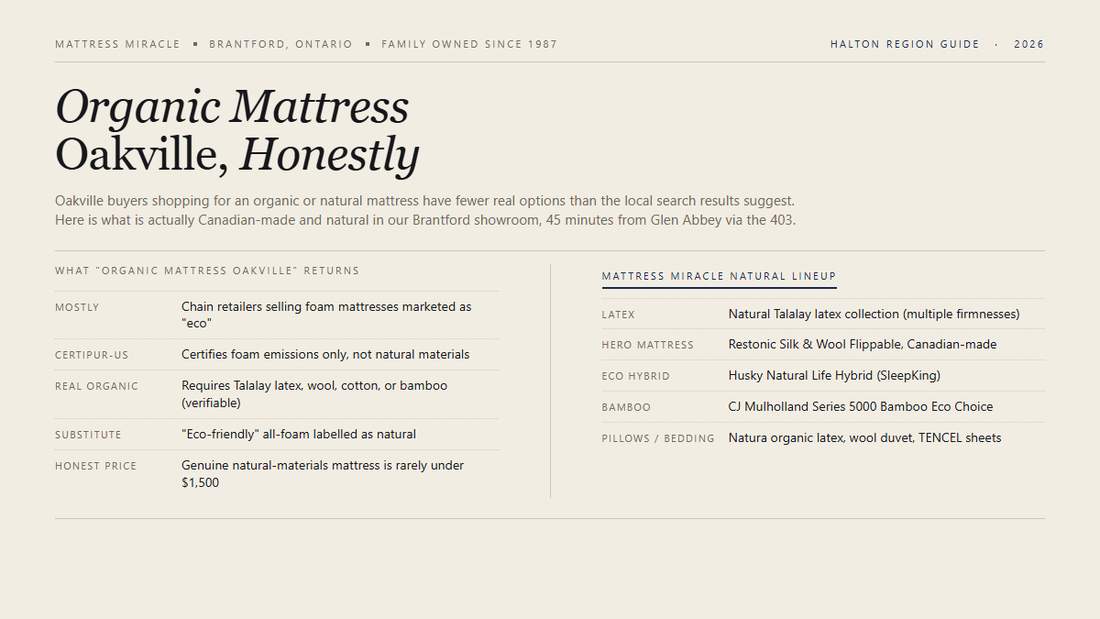Click the 'SUBSTITUTE' row label

point(88,435)
